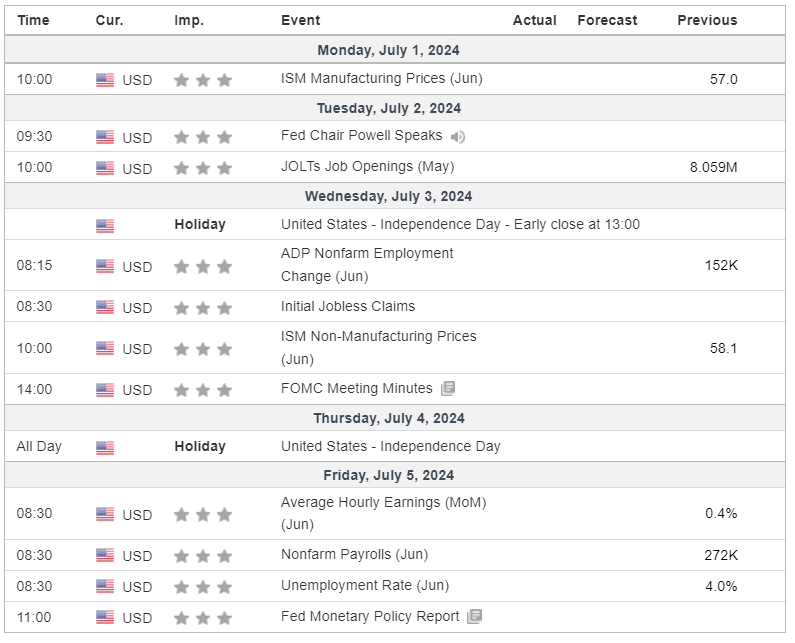The width and height of the screenshot is (795, 643).
Task: Click the Previous column header
Action: 707,20
